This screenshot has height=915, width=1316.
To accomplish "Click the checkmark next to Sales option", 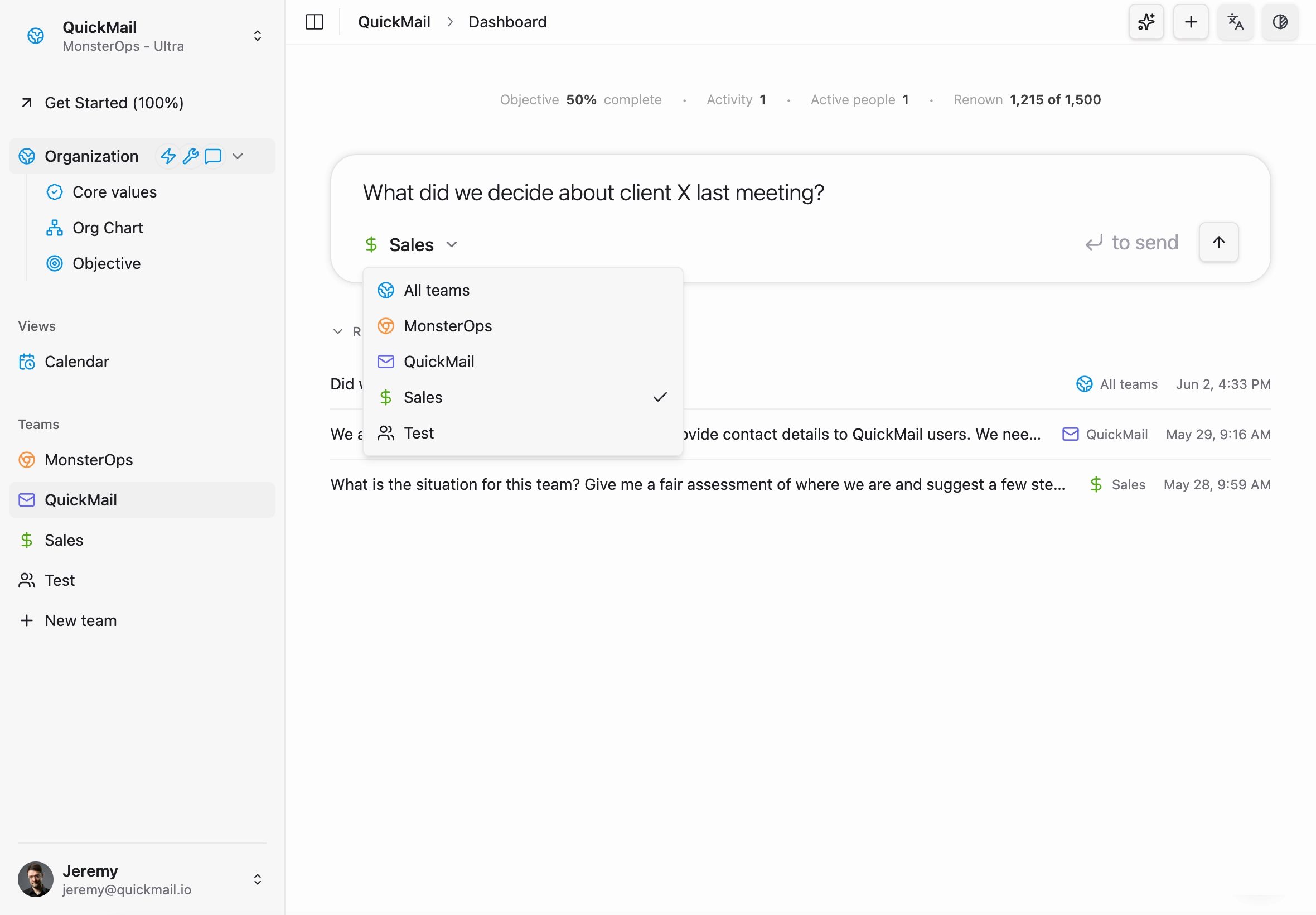I will [x=660, y=397].
